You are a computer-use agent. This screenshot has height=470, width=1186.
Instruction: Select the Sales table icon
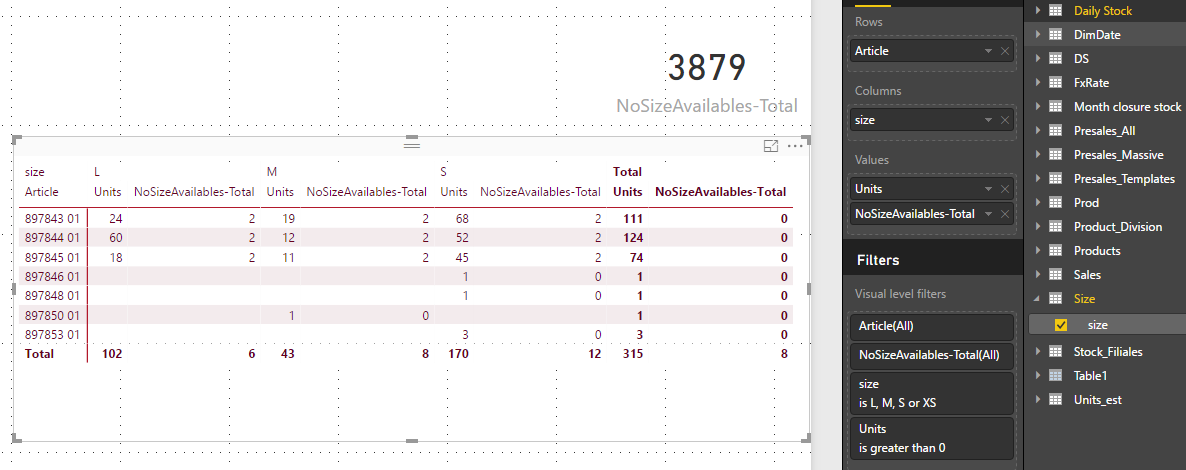1055,275
